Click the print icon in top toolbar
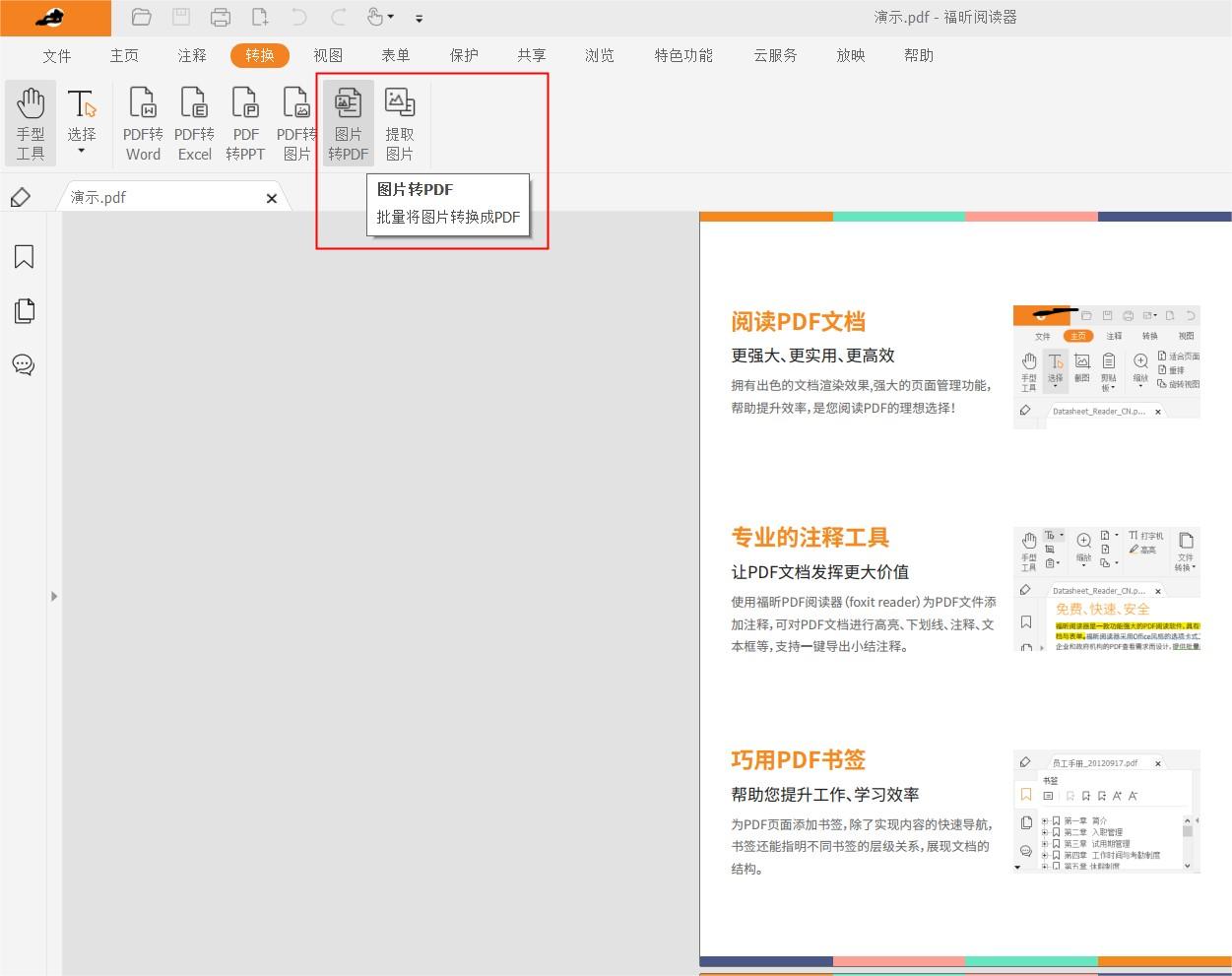The height and width of the screenshot is (976, 1232). point(220,17)
